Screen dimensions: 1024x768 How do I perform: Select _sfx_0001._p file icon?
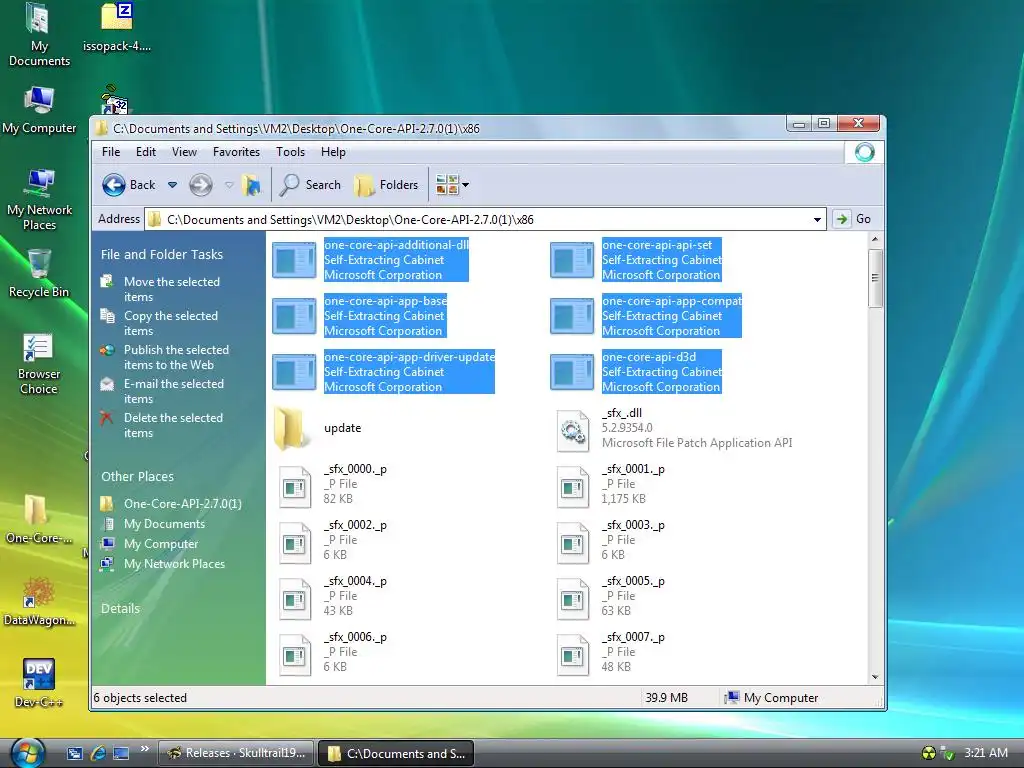[573, 487]
